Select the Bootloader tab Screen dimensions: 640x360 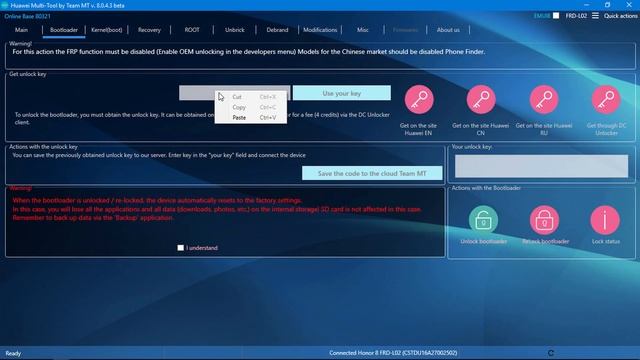(64, 30)
